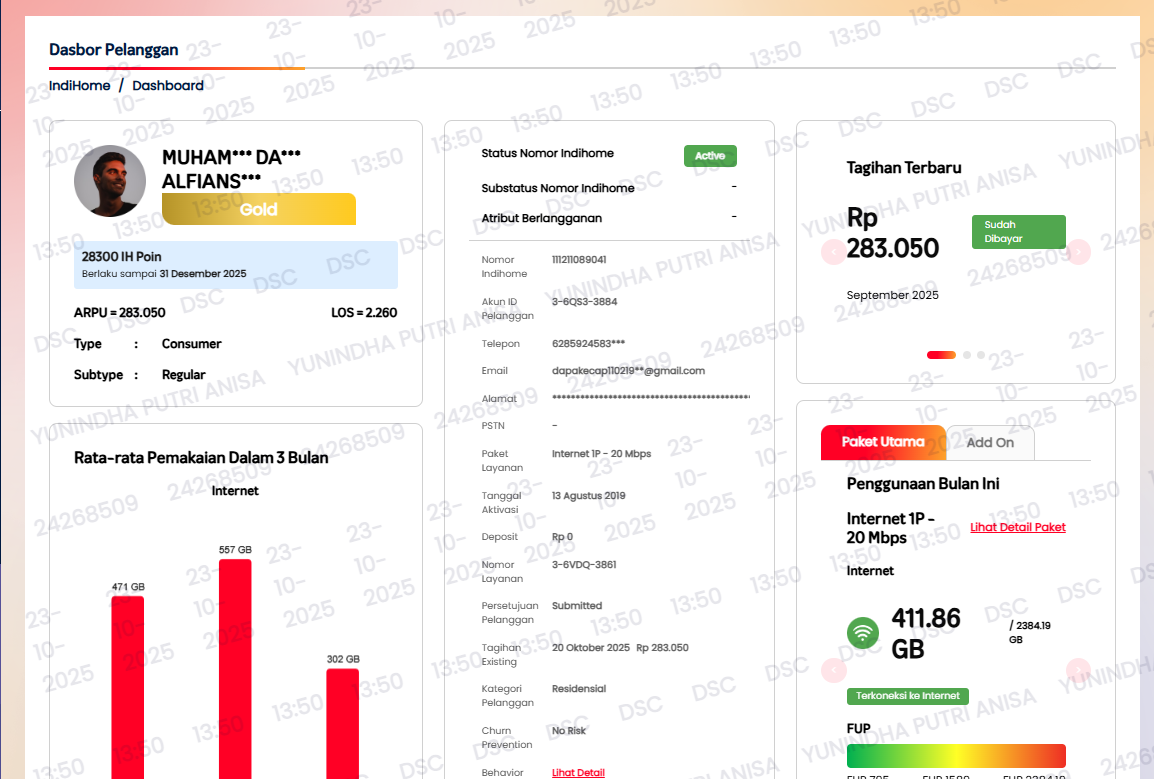The width and height of the screenshot is (1154, 779).
Task: Select the 2384.19 GB quota text
Action: 1030,632
